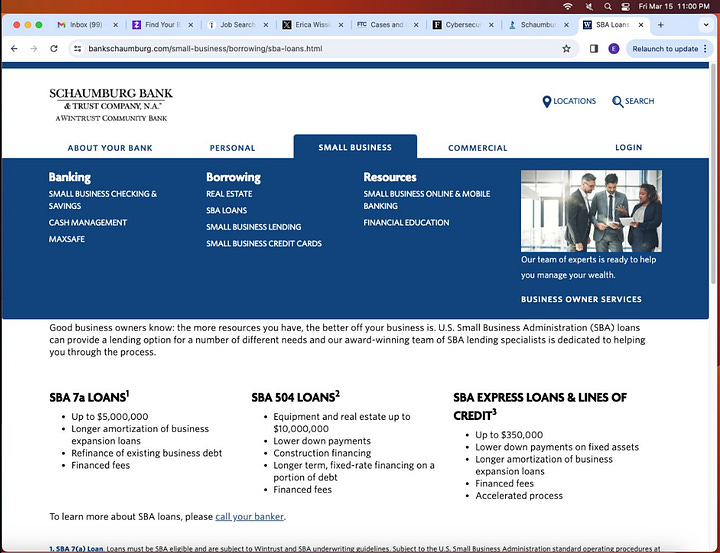
Task: Click the SBA 7(a) Loan footnote link
Action: [76, 548]
